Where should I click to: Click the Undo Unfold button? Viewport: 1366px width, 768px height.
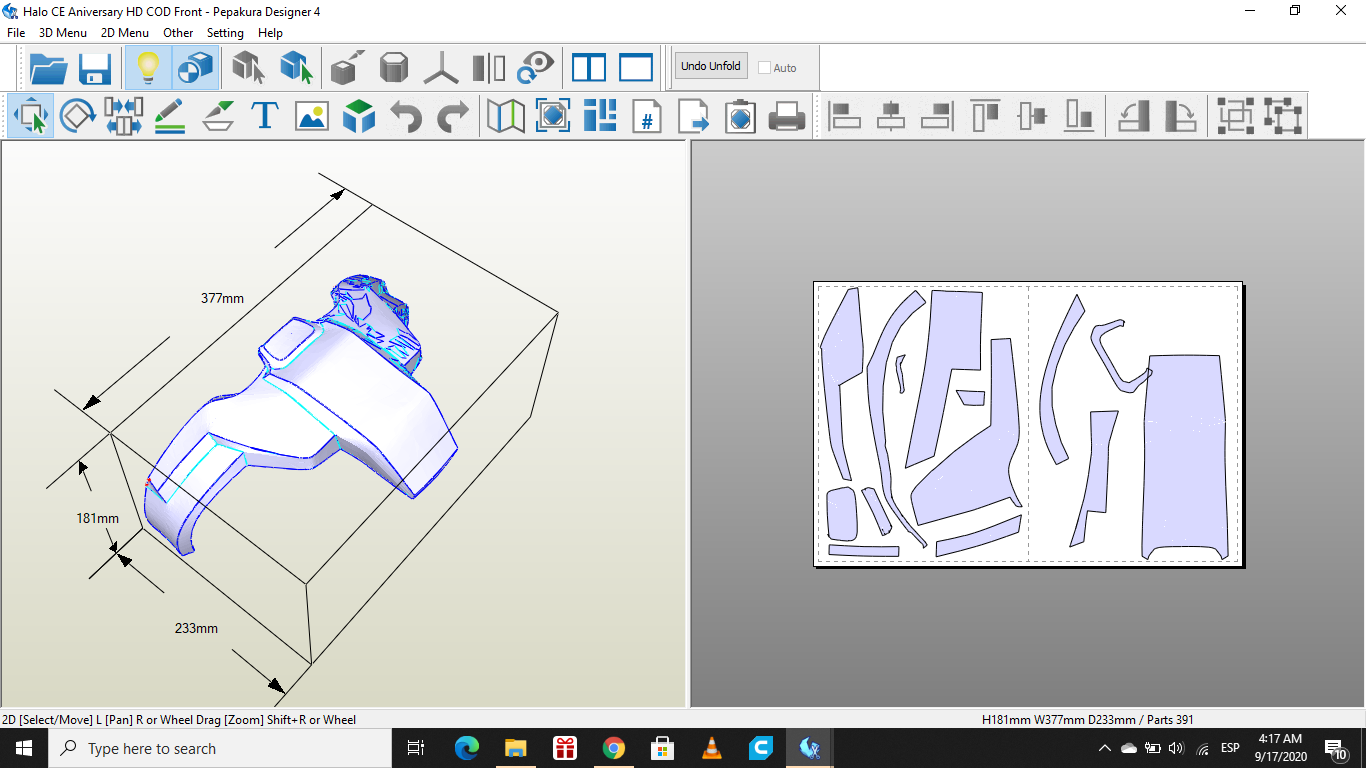click(710, 67)
